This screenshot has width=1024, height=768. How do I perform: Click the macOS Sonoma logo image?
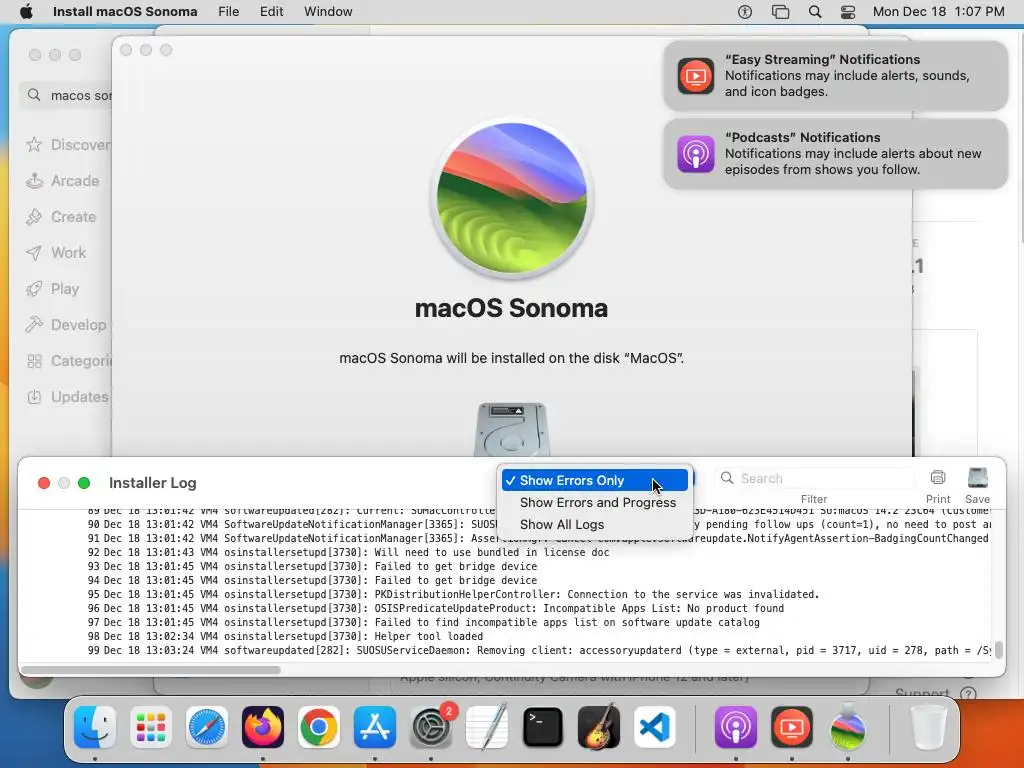511,198
